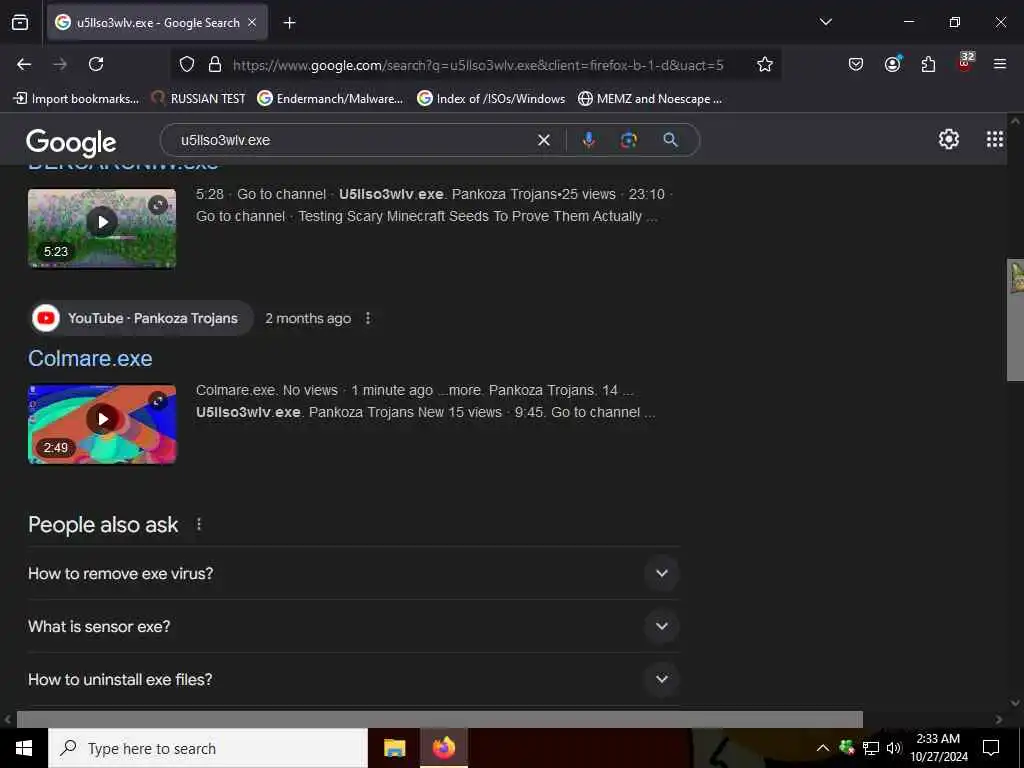Open Google quick settings gear
This screenshot has height=768, width=1024.
[x=948, y=139]
